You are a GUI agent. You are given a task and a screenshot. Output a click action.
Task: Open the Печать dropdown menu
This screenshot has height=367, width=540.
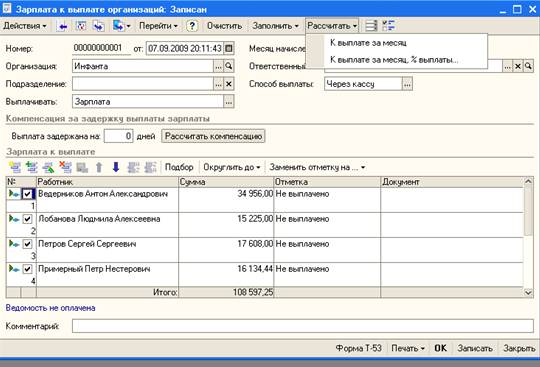point(408,348)
